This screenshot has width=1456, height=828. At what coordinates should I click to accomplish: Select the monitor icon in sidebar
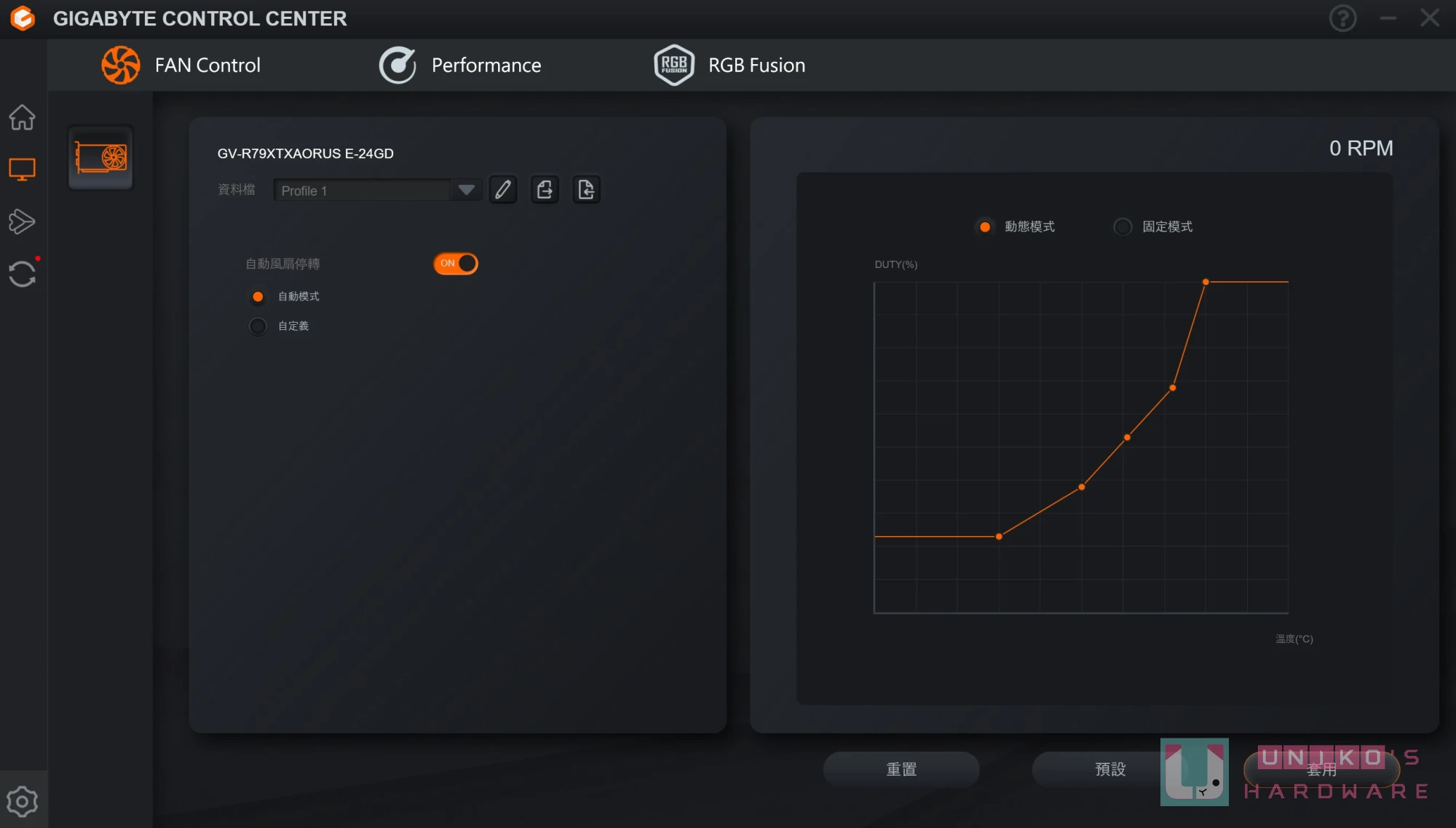pos(22,170)
